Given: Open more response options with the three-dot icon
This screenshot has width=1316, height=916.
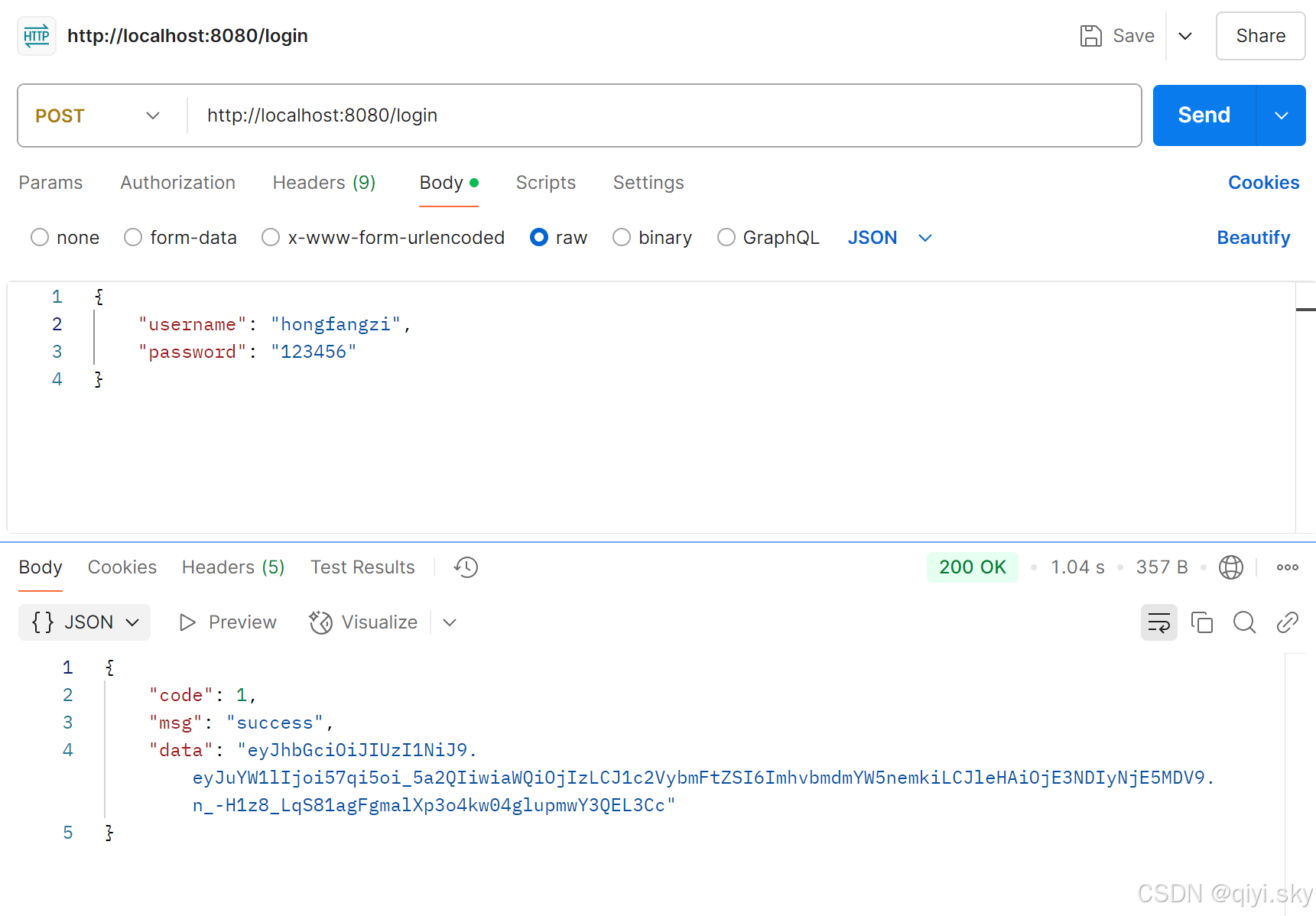Looking at the screenshot, I should point(1287,567).
